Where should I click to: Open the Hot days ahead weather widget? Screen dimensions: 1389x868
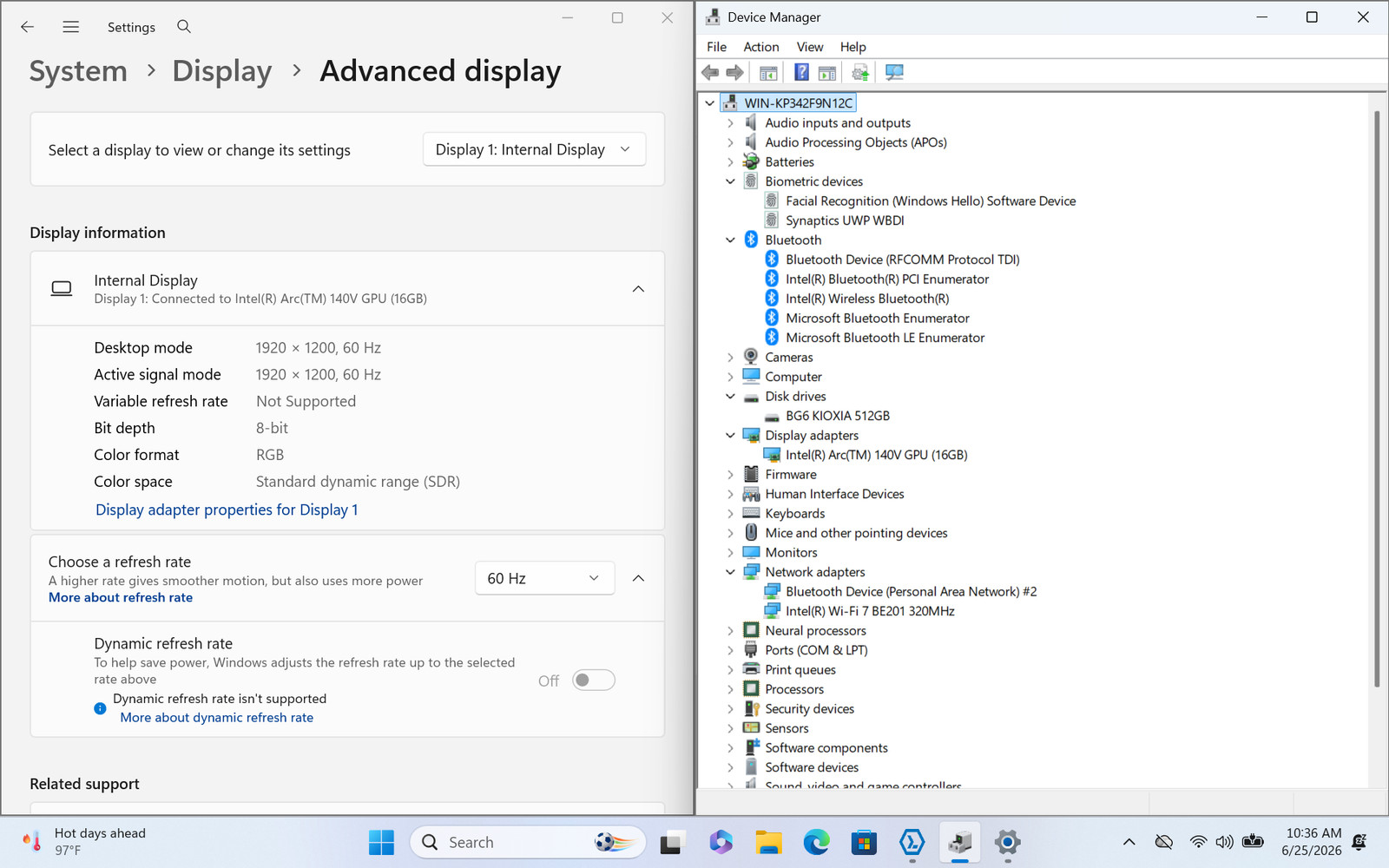(x=84, y=842)
